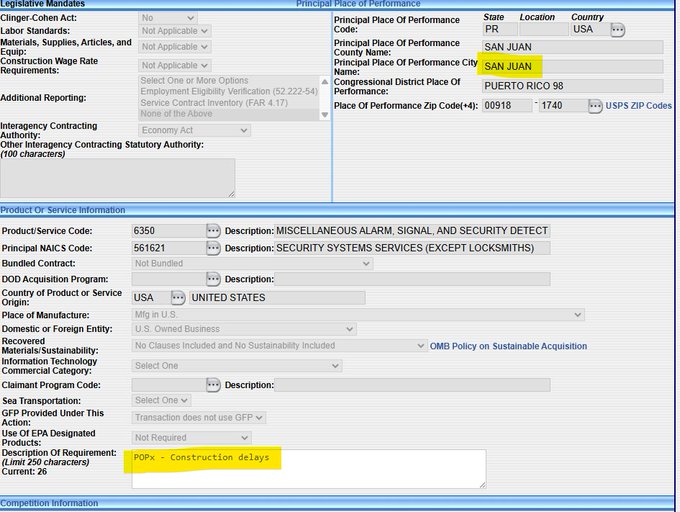Open the Country lookup next to USA
Viewport: 680px width, 512px height.
click(617, 30)
